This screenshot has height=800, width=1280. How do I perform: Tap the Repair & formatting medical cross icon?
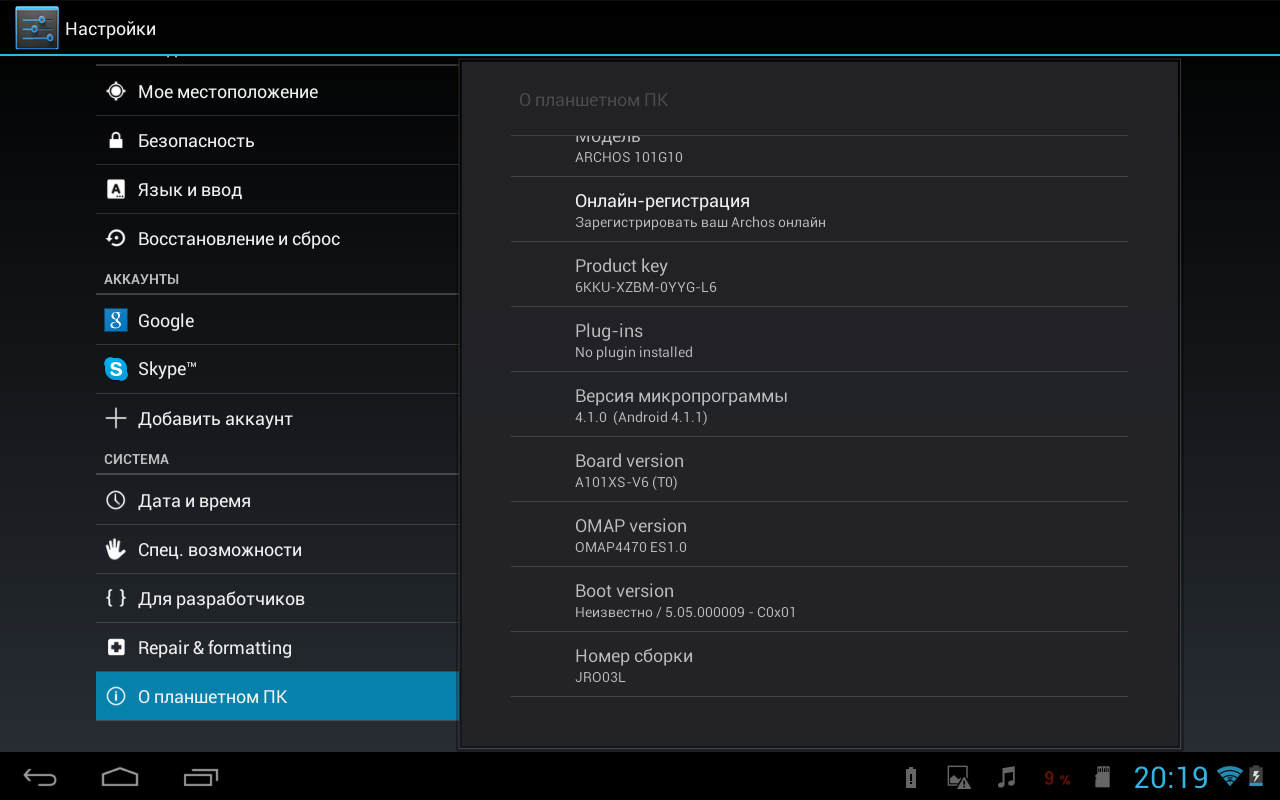[116, 647]
